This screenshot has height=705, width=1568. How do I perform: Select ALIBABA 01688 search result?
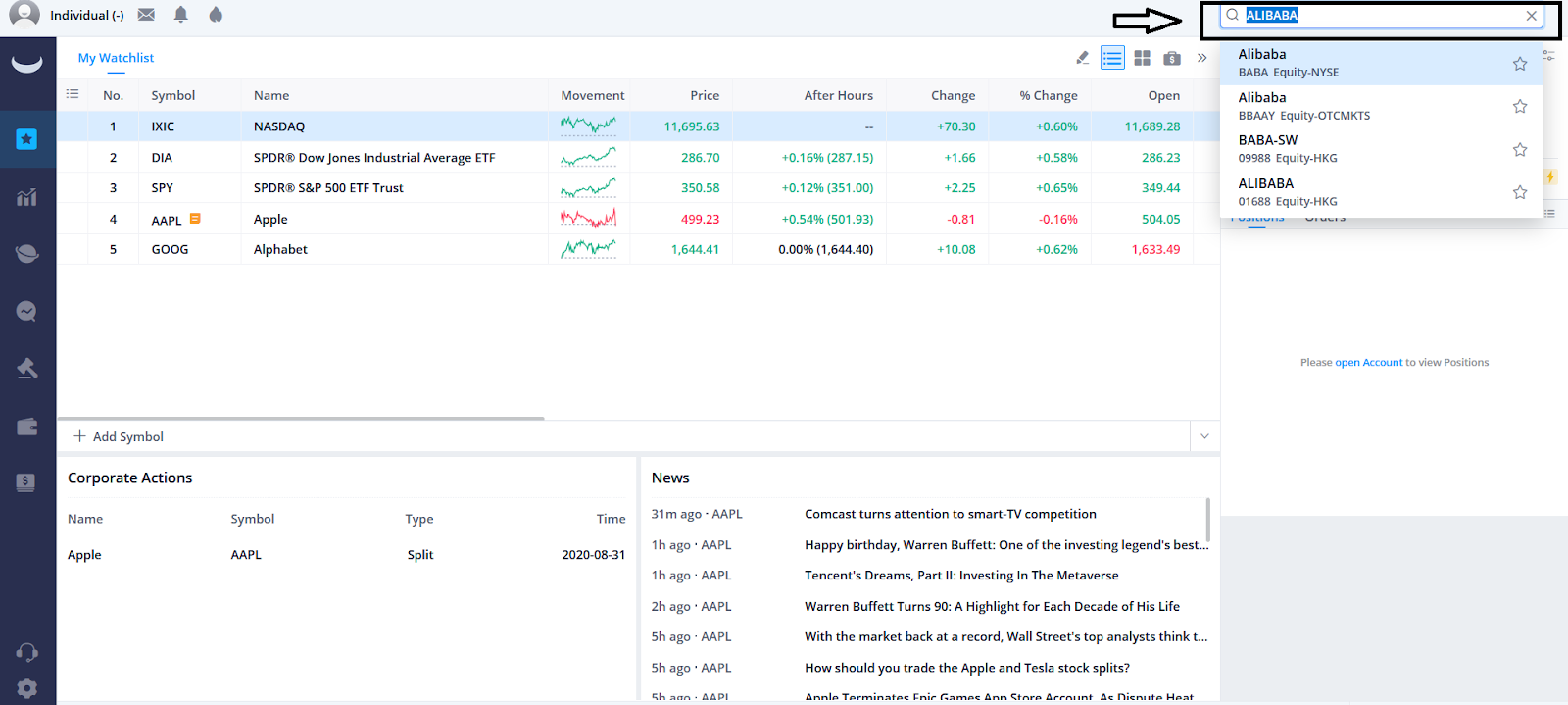(x=1382, y=192)
